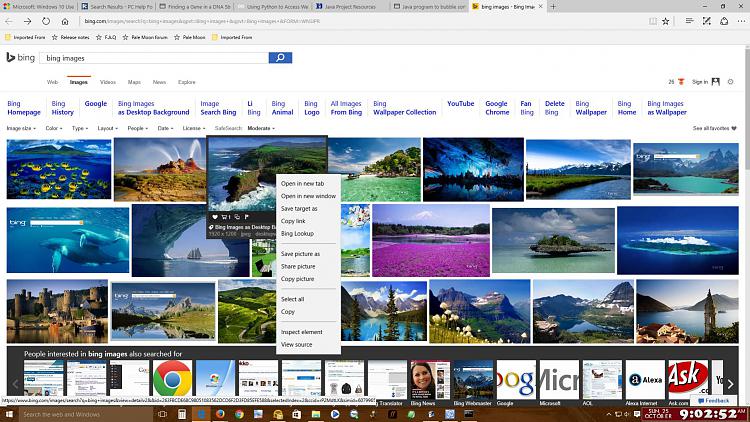750x422 pixels.
Task: Click the Bing Homepage suggestion link
Action: tap(24, 108)
